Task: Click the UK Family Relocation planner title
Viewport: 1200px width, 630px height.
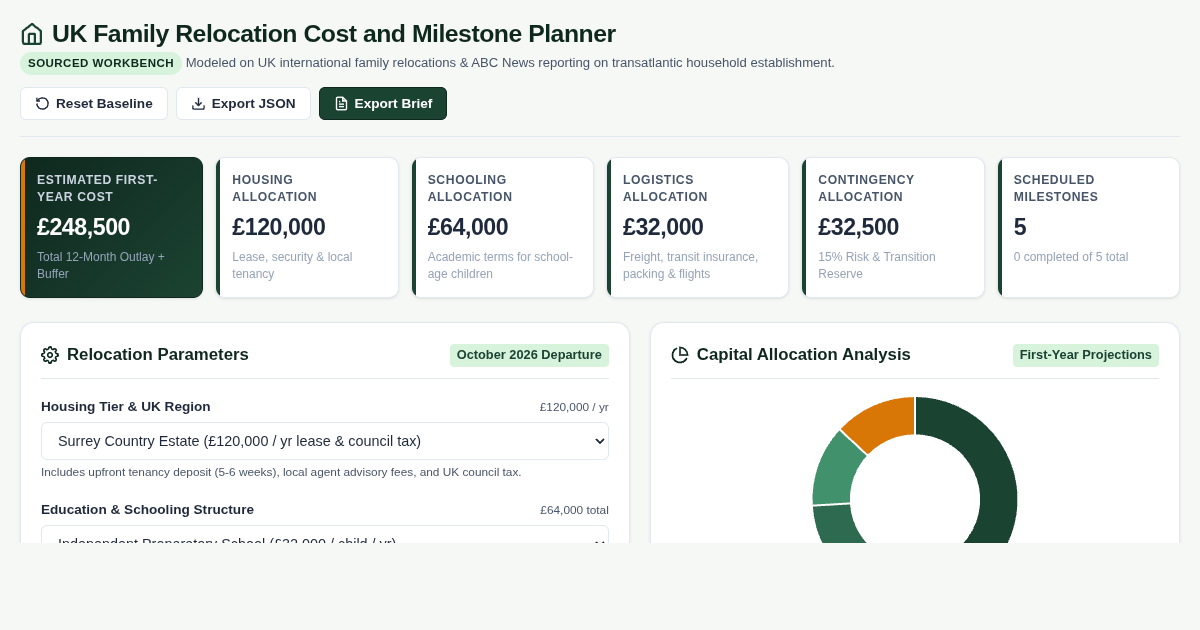Action: (x=334, y=34)
